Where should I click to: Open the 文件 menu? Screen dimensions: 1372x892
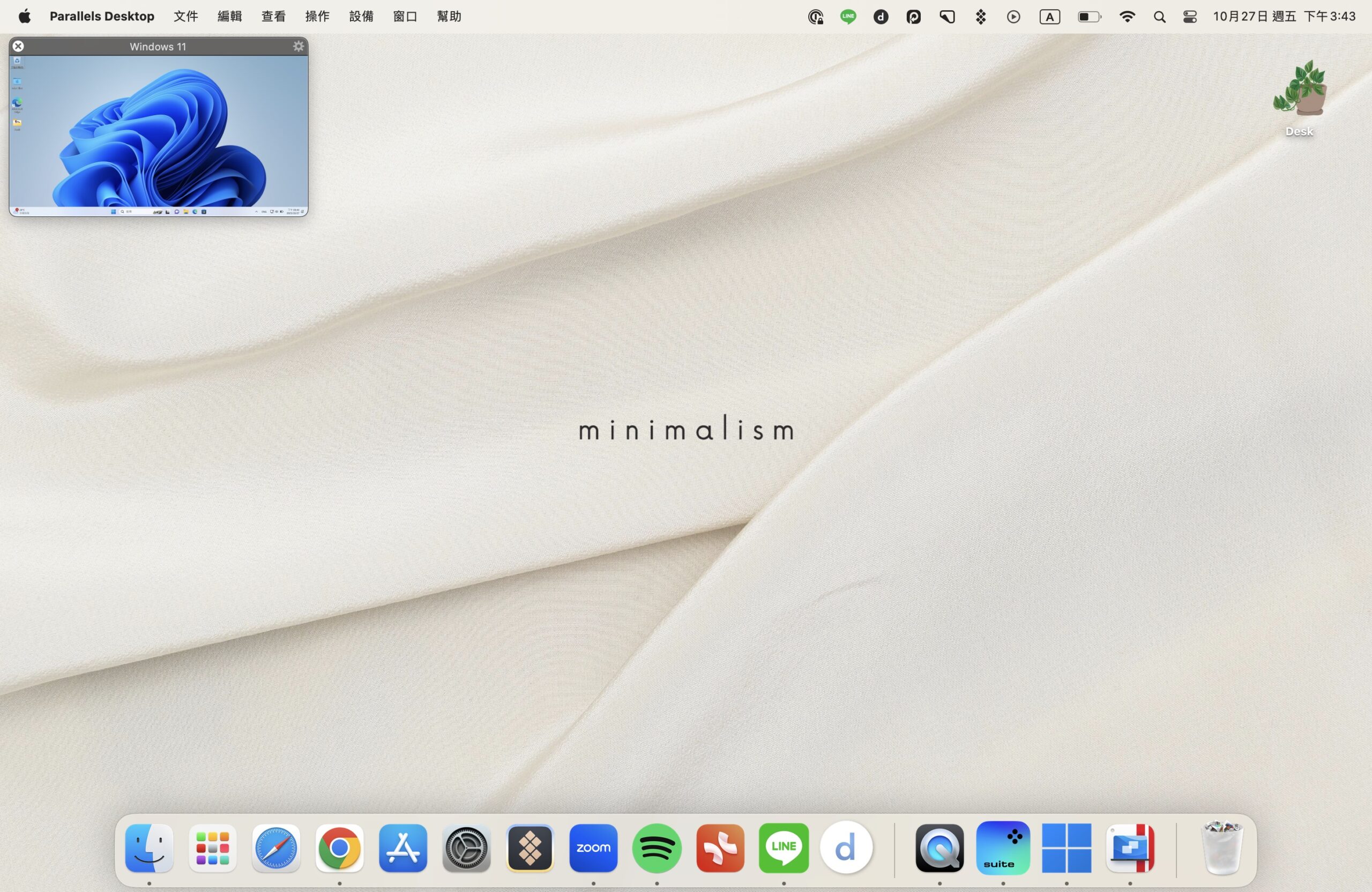[185, 16]
